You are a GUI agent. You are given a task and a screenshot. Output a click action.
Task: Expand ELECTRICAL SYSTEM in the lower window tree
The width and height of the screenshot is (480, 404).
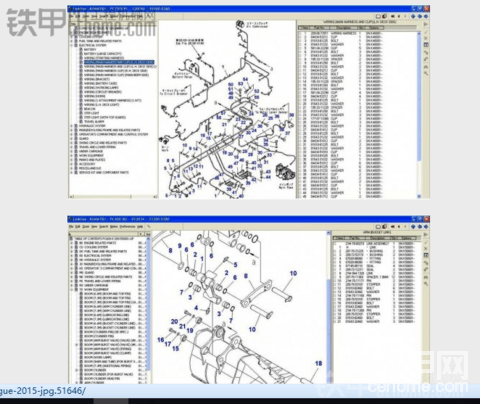(72, 256)
